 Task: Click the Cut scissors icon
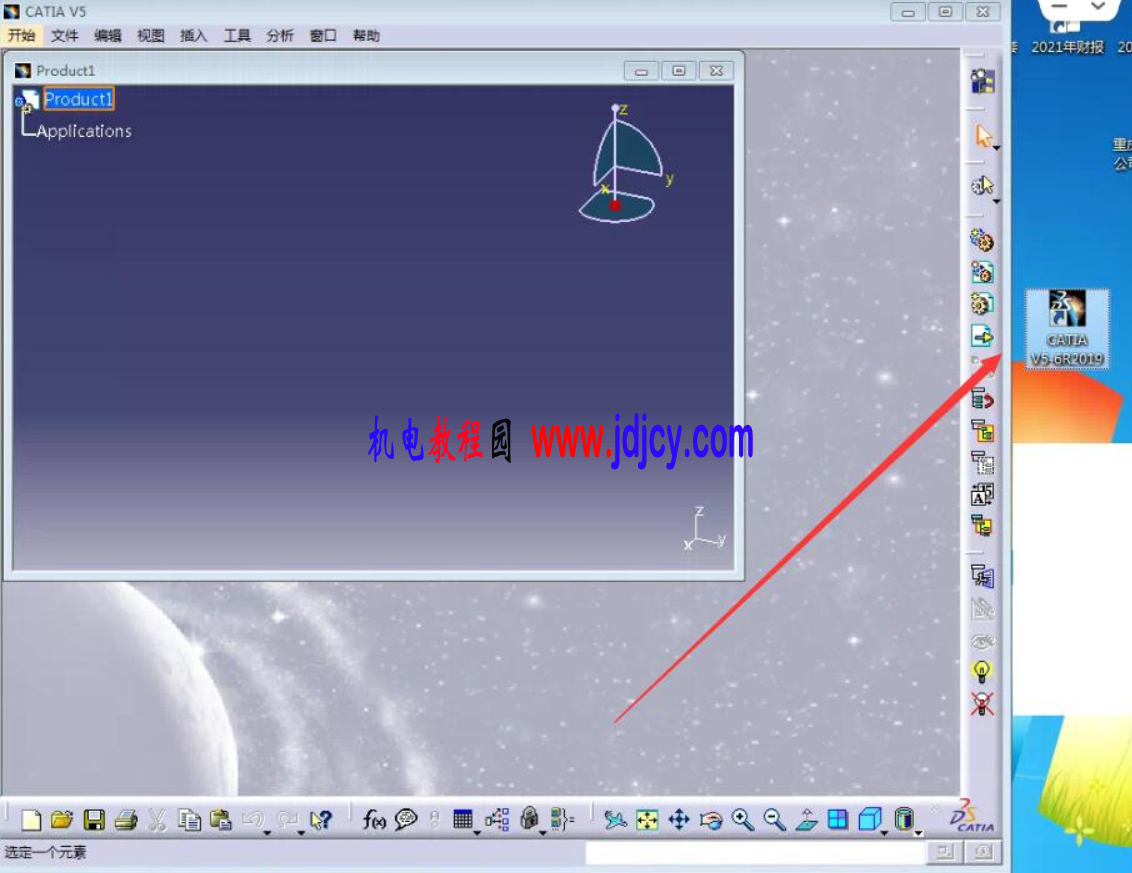[x=157, y=820]
